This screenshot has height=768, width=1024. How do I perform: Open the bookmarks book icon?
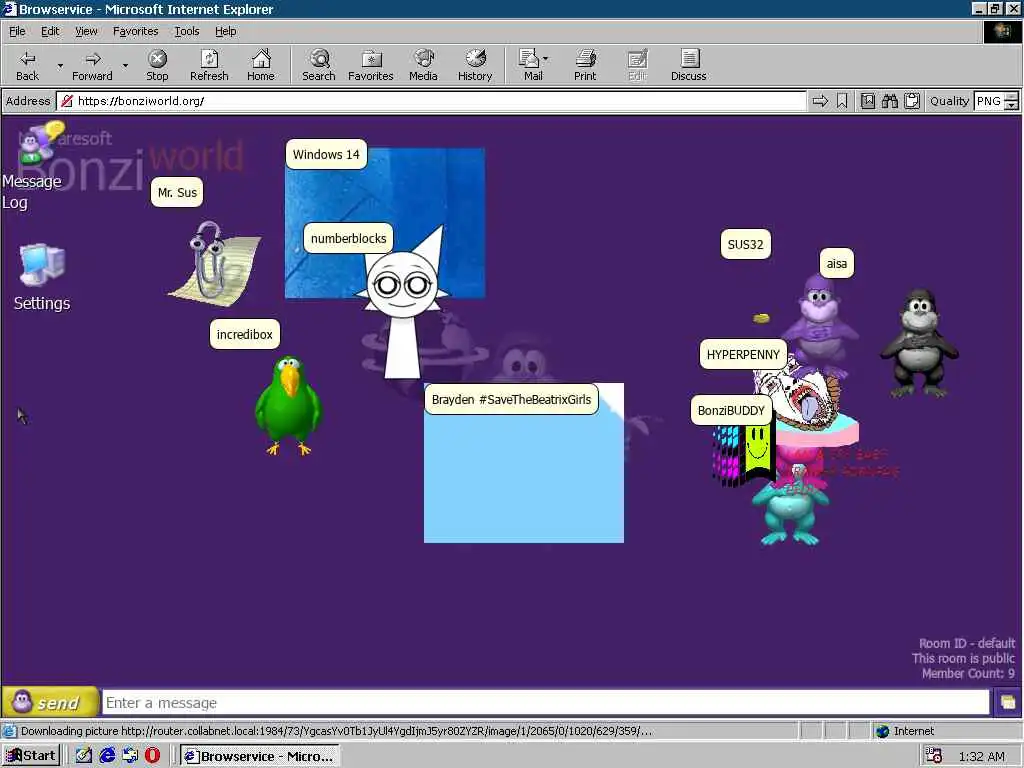click(x=868, y=101)
